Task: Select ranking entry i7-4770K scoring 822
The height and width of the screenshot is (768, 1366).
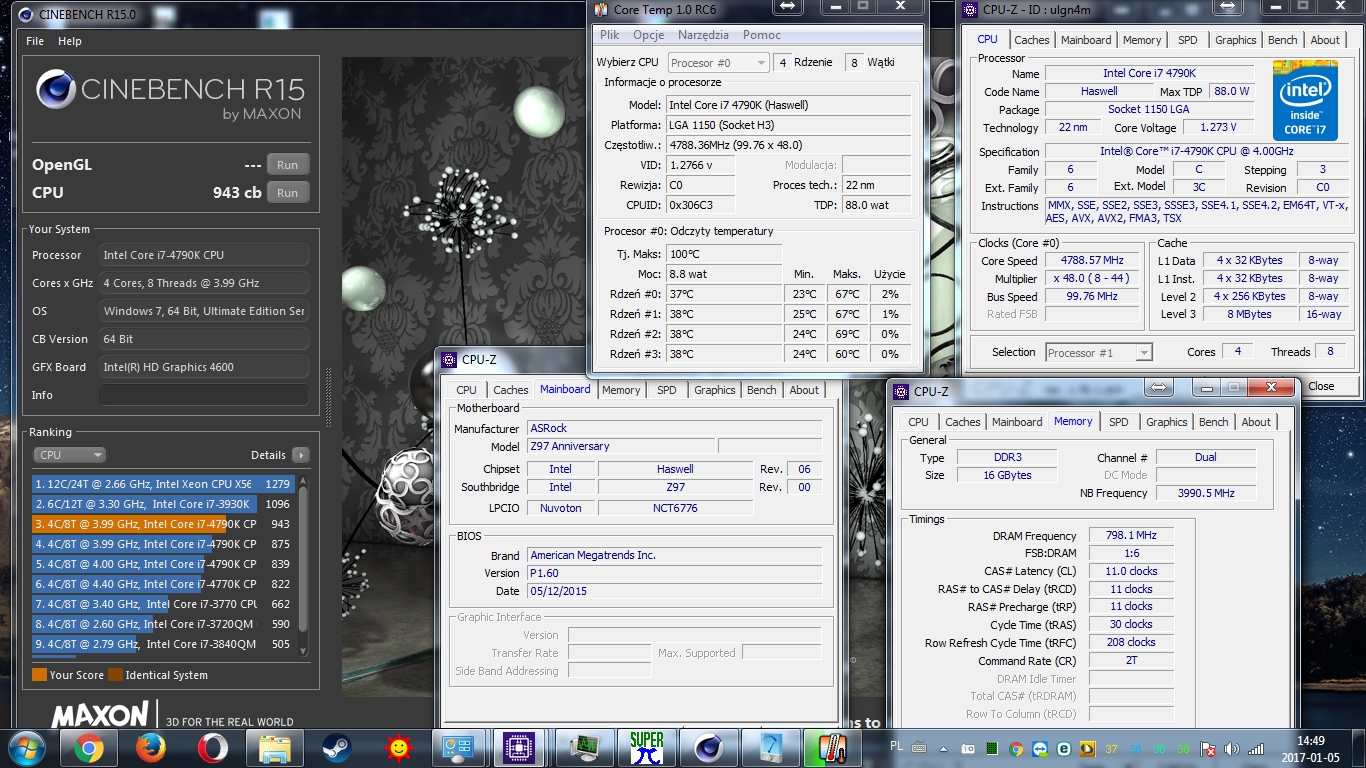Action: pyautogui.click(x=164, y=584)
